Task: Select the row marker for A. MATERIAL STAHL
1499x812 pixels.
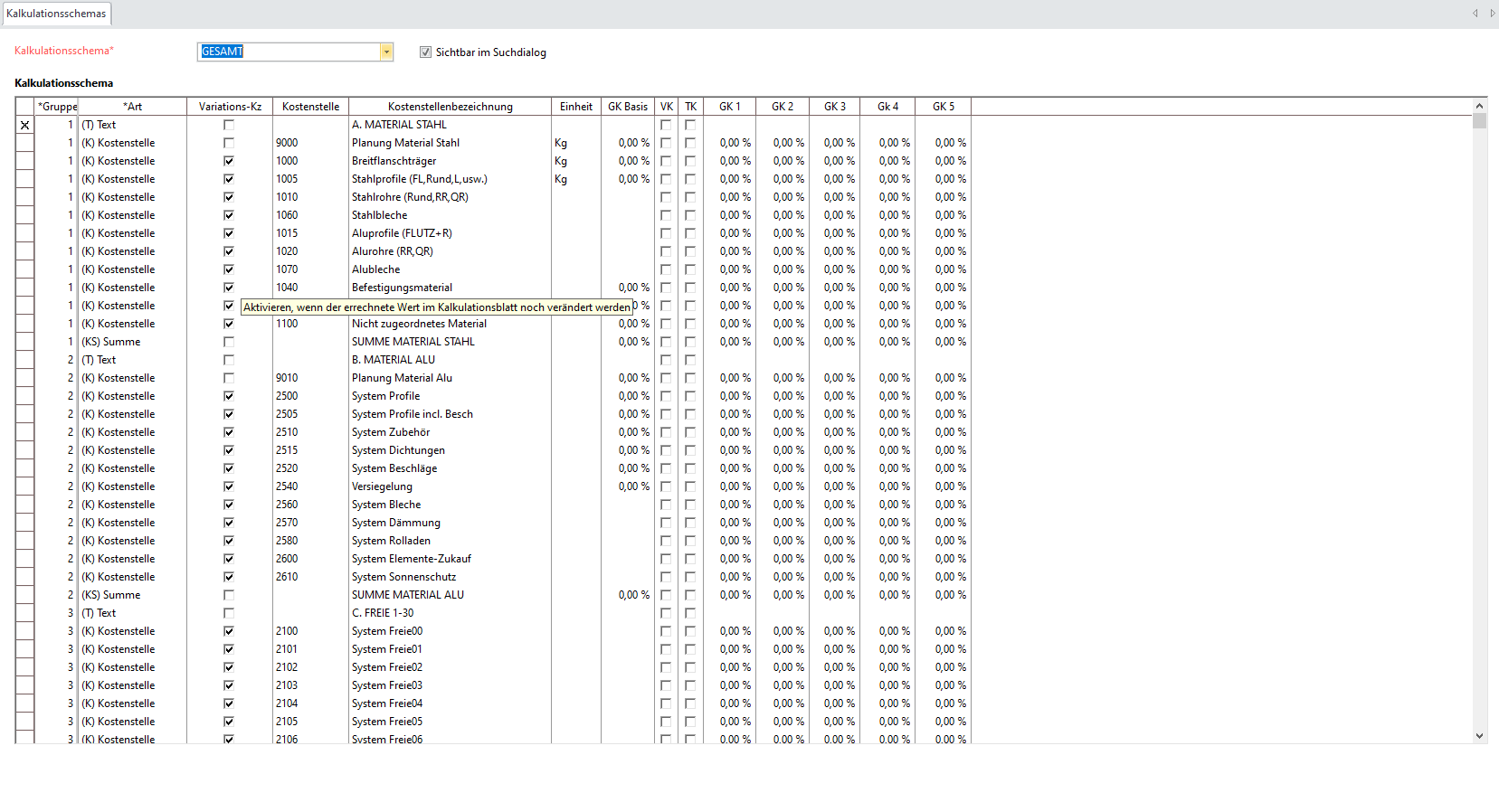Action: click(24, 125)
